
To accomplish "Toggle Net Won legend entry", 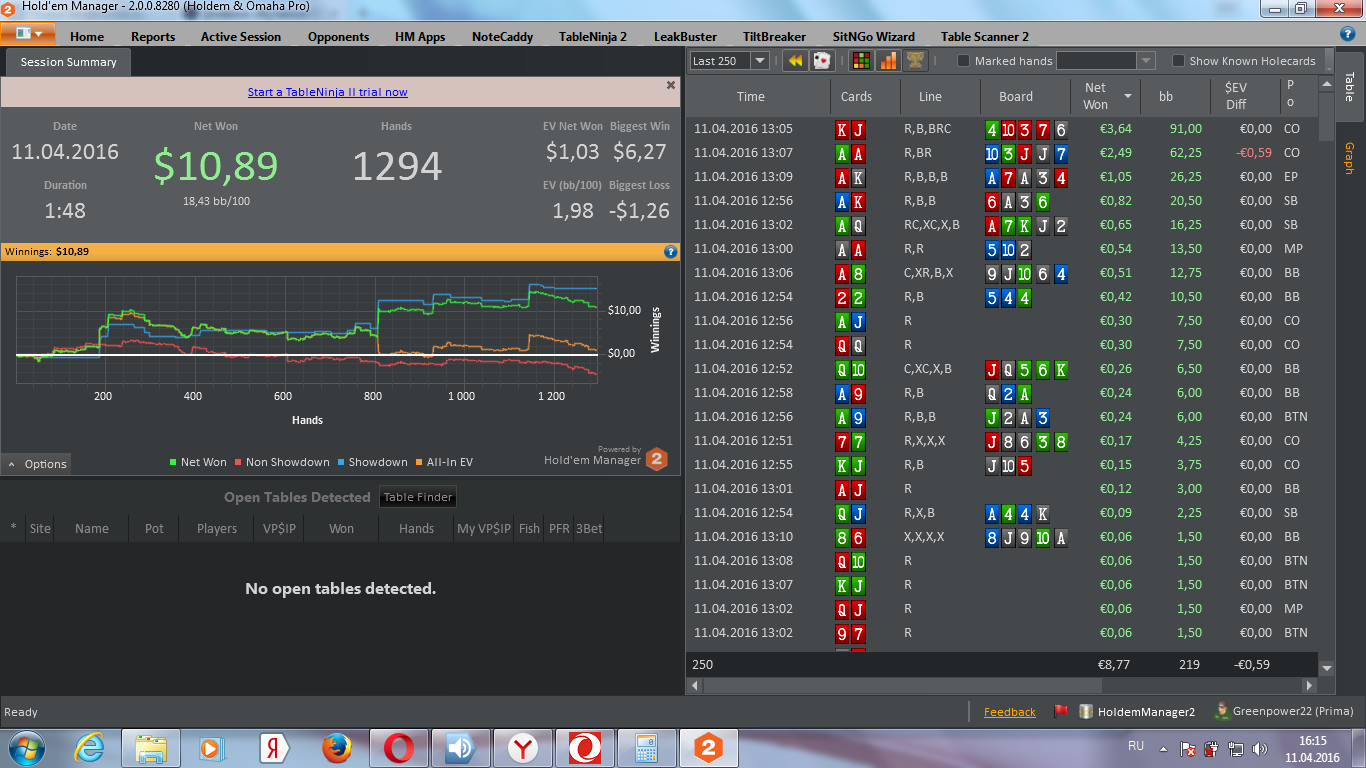I will click(x=198, y=462).
